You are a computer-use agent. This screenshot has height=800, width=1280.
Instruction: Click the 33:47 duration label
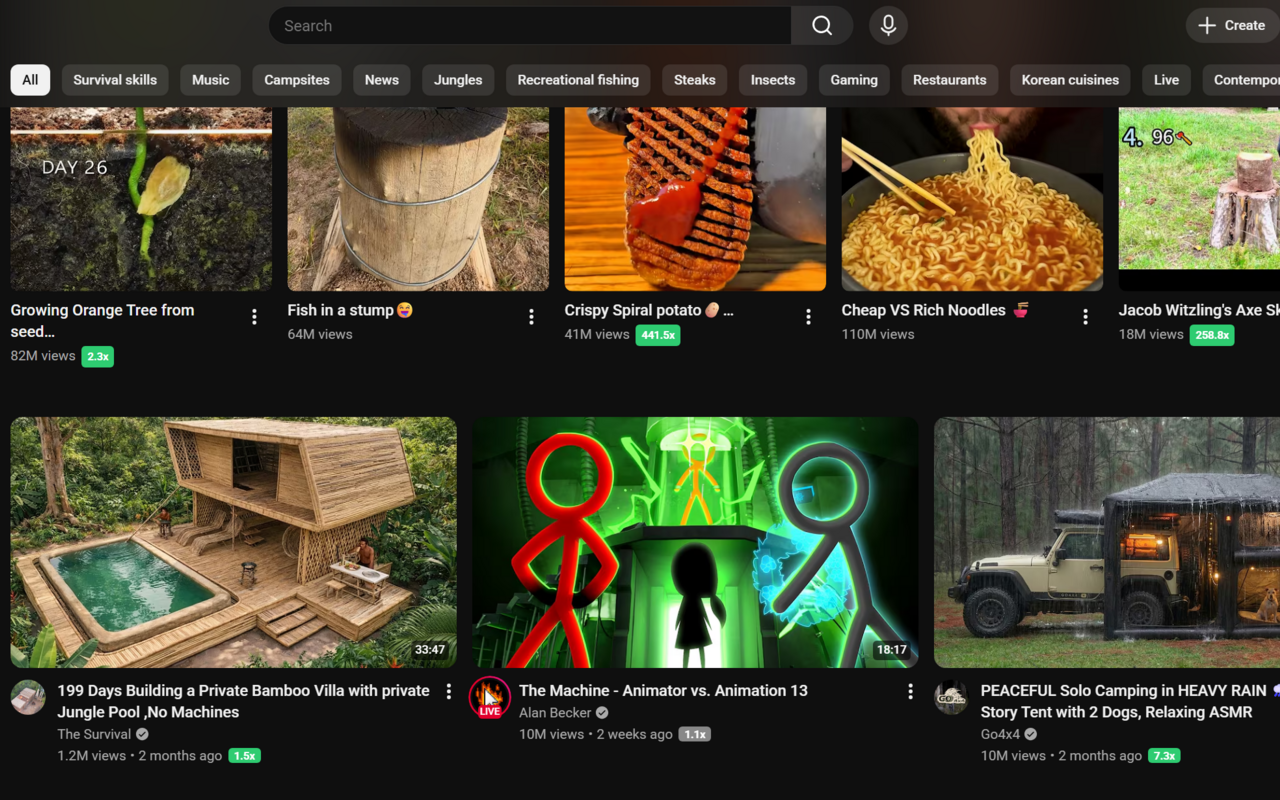(430, 650)
